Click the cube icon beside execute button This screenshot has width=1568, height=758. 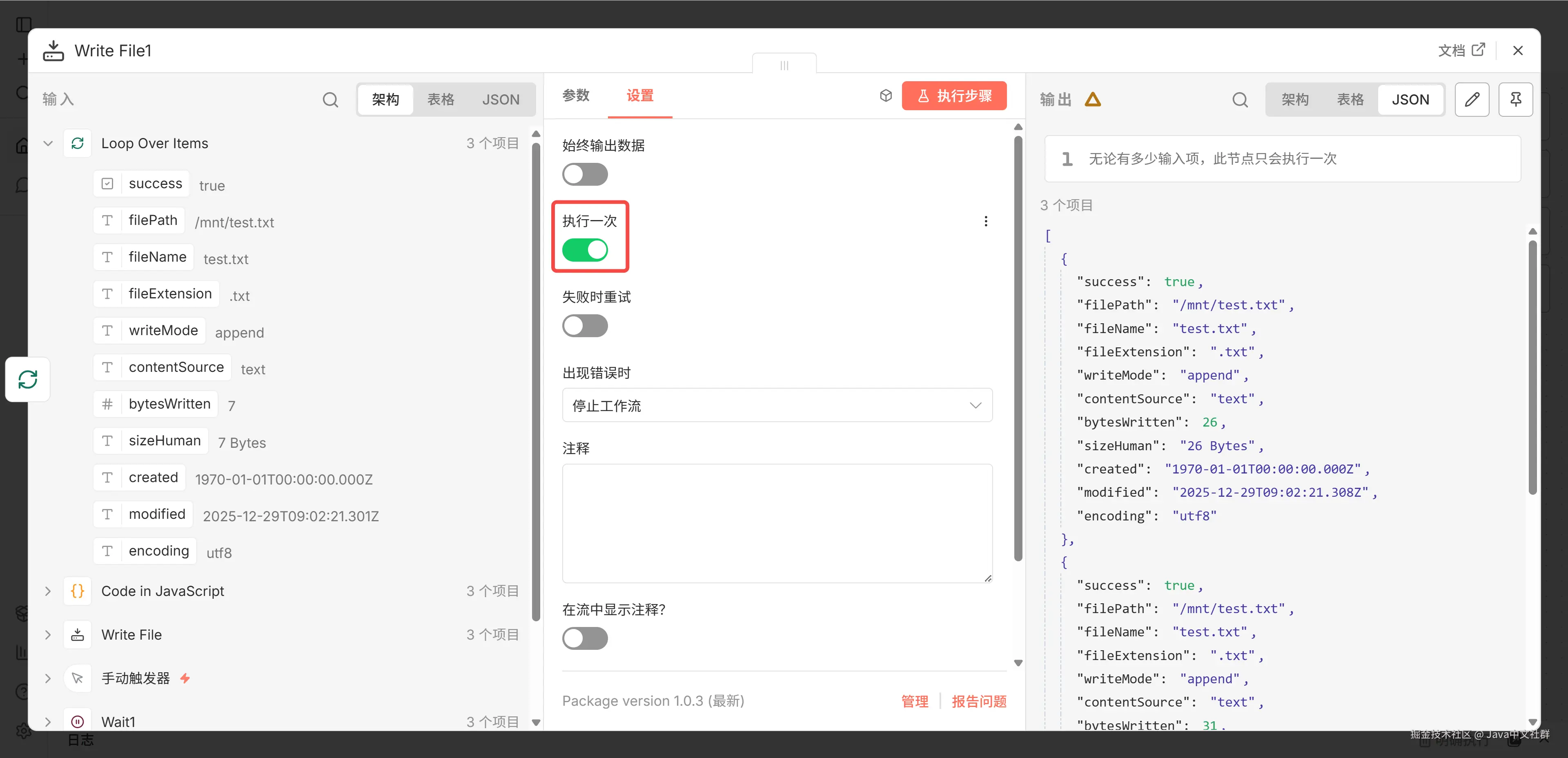tap(886, 96)
